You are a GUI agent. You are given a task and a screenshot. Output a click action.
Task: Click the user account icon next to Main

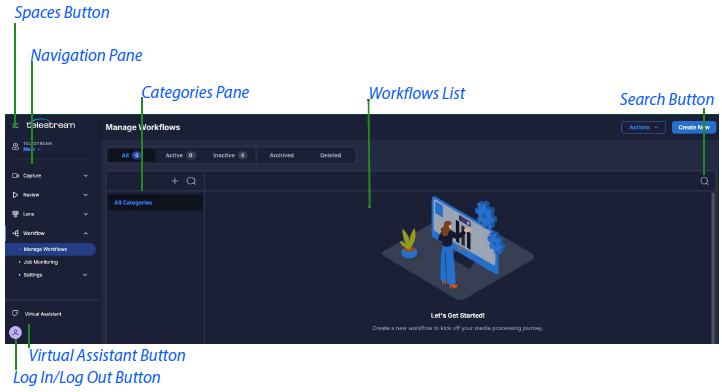[x=15, y=146]
